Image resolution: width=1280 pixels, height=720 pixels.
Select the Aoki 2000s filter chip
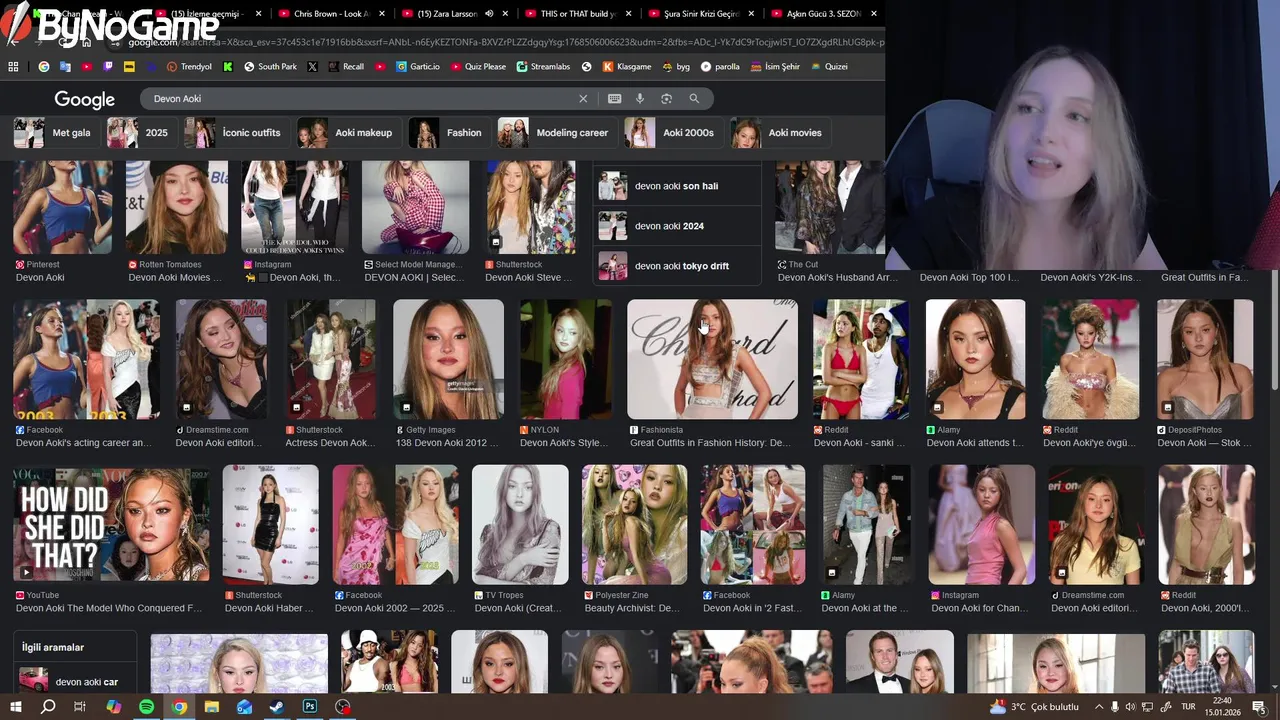coord(673,133)
